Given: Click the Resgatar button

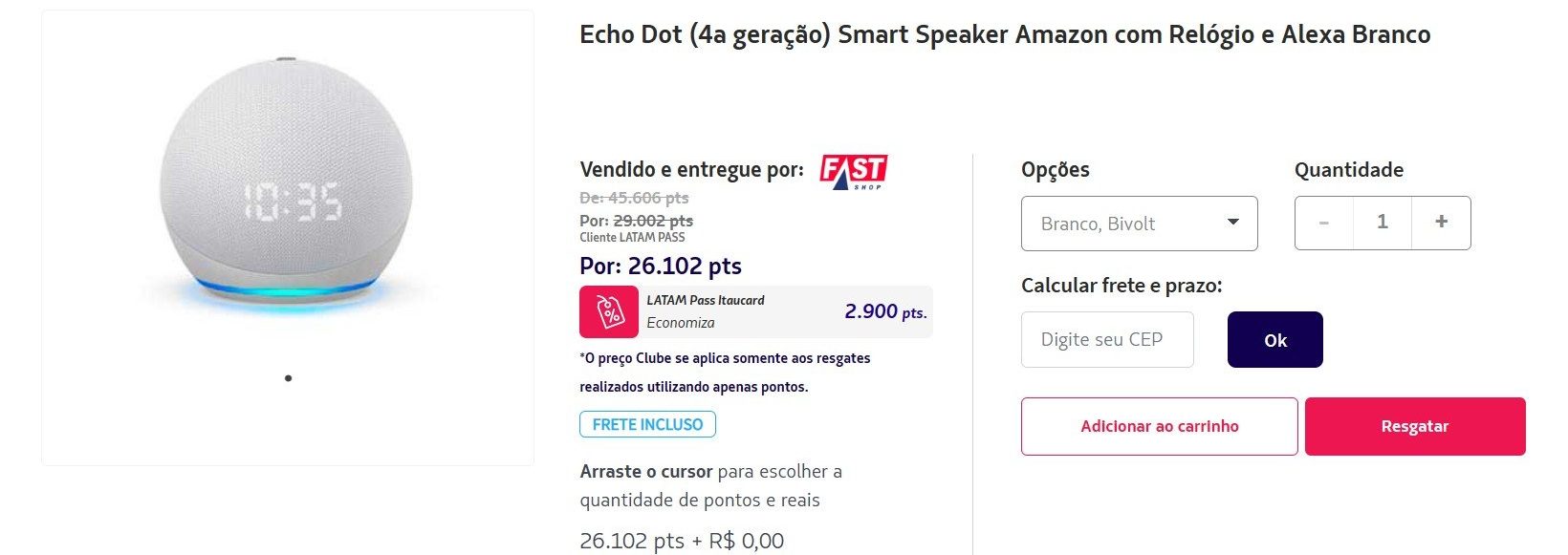Looking at the screenshot, I should coord(1415,426).
